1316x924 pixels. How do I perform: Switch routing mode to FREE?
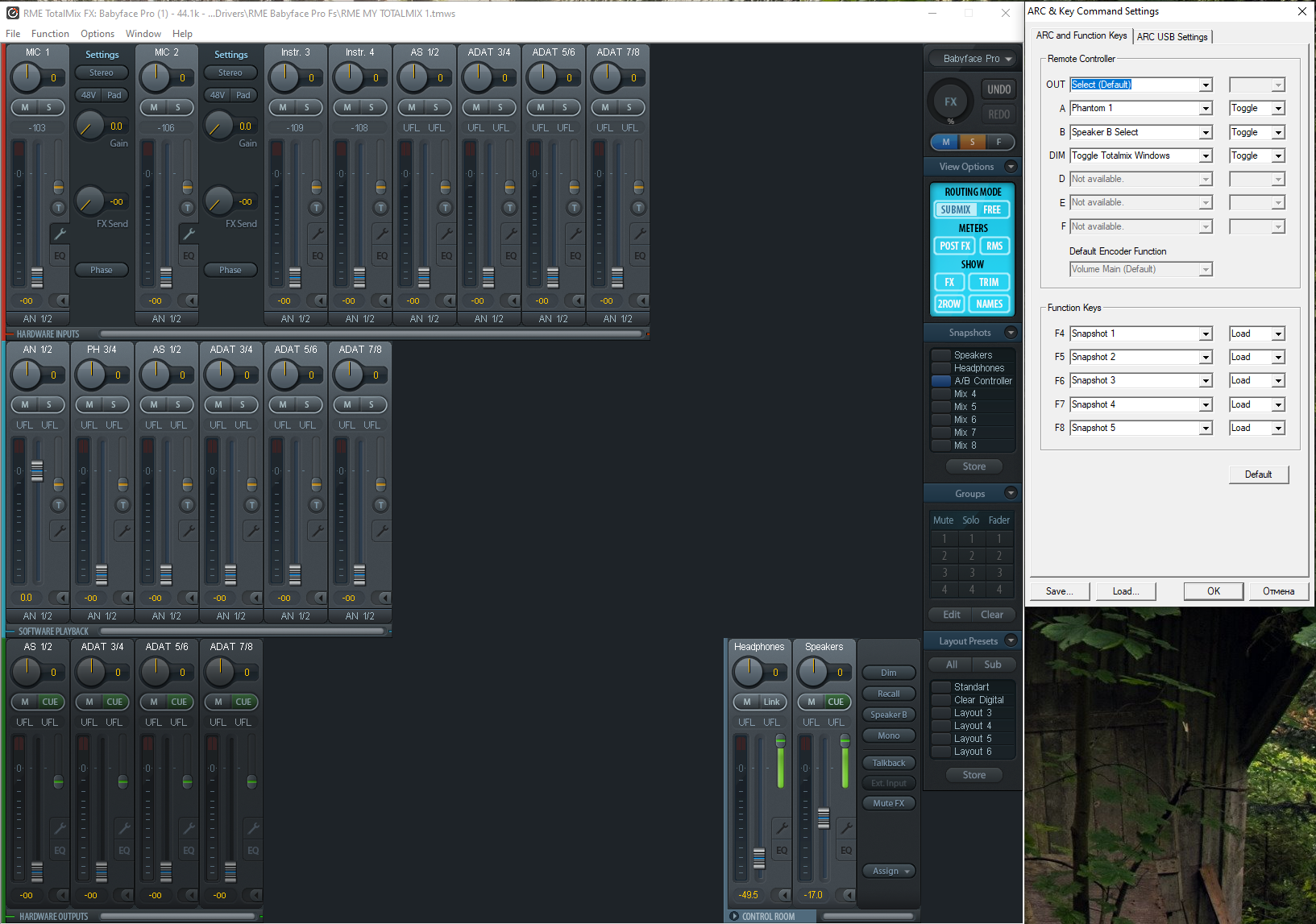(992, 209)
